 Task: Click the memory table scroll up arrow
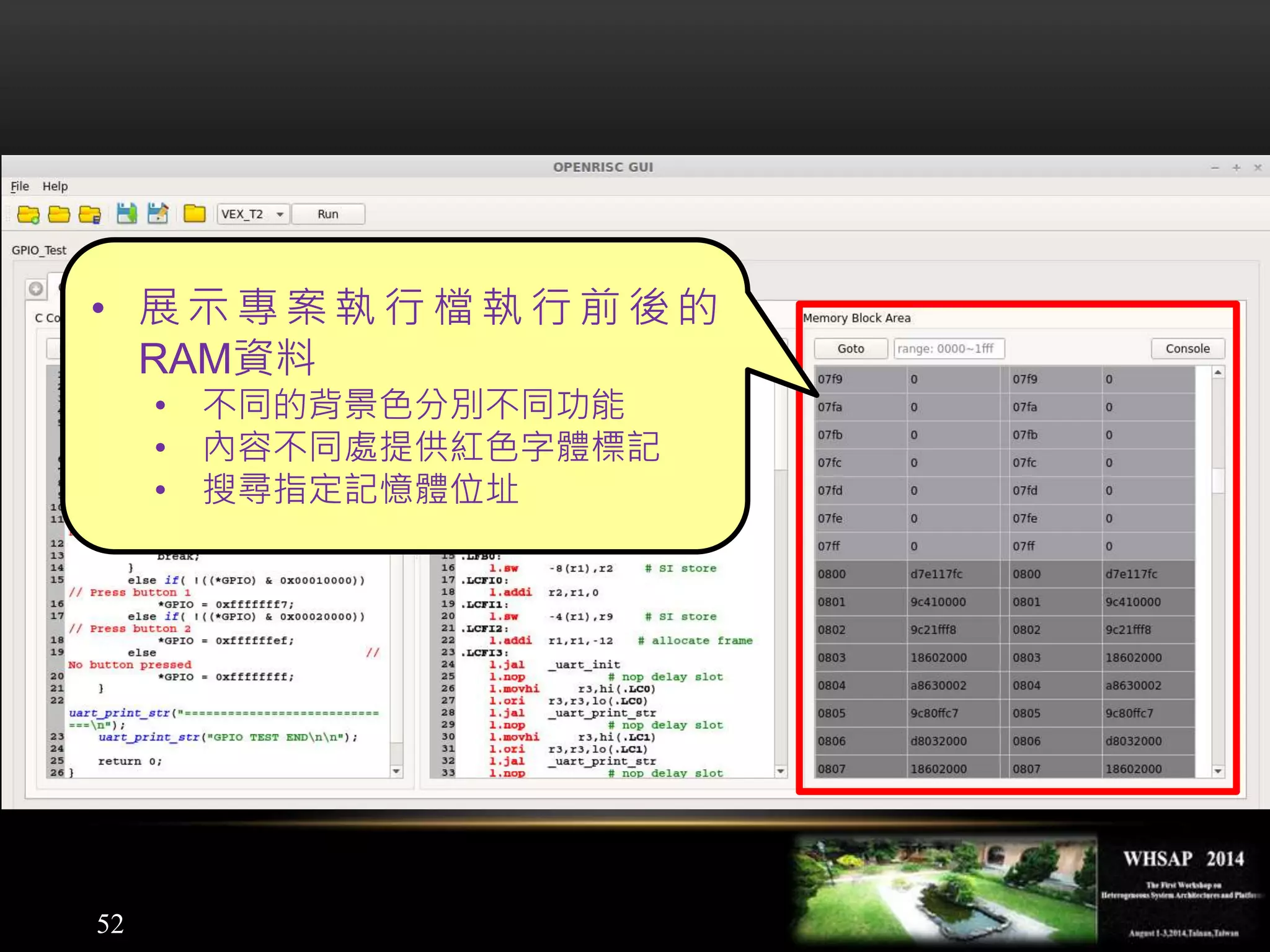point(1218,372)
